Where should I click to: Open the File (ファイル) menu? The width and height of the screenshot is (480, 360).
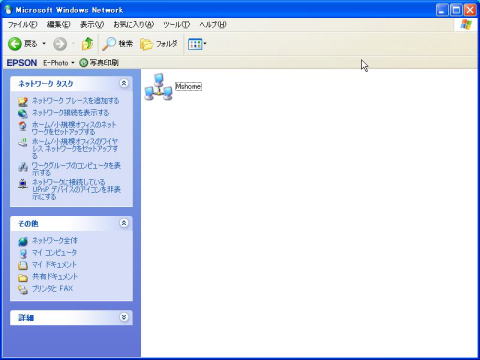click(x=22, y=24)
